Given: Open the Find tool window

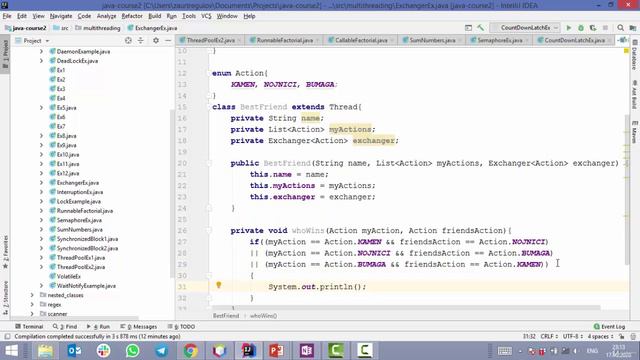Looking at the screenshot, I should [65, 327].
